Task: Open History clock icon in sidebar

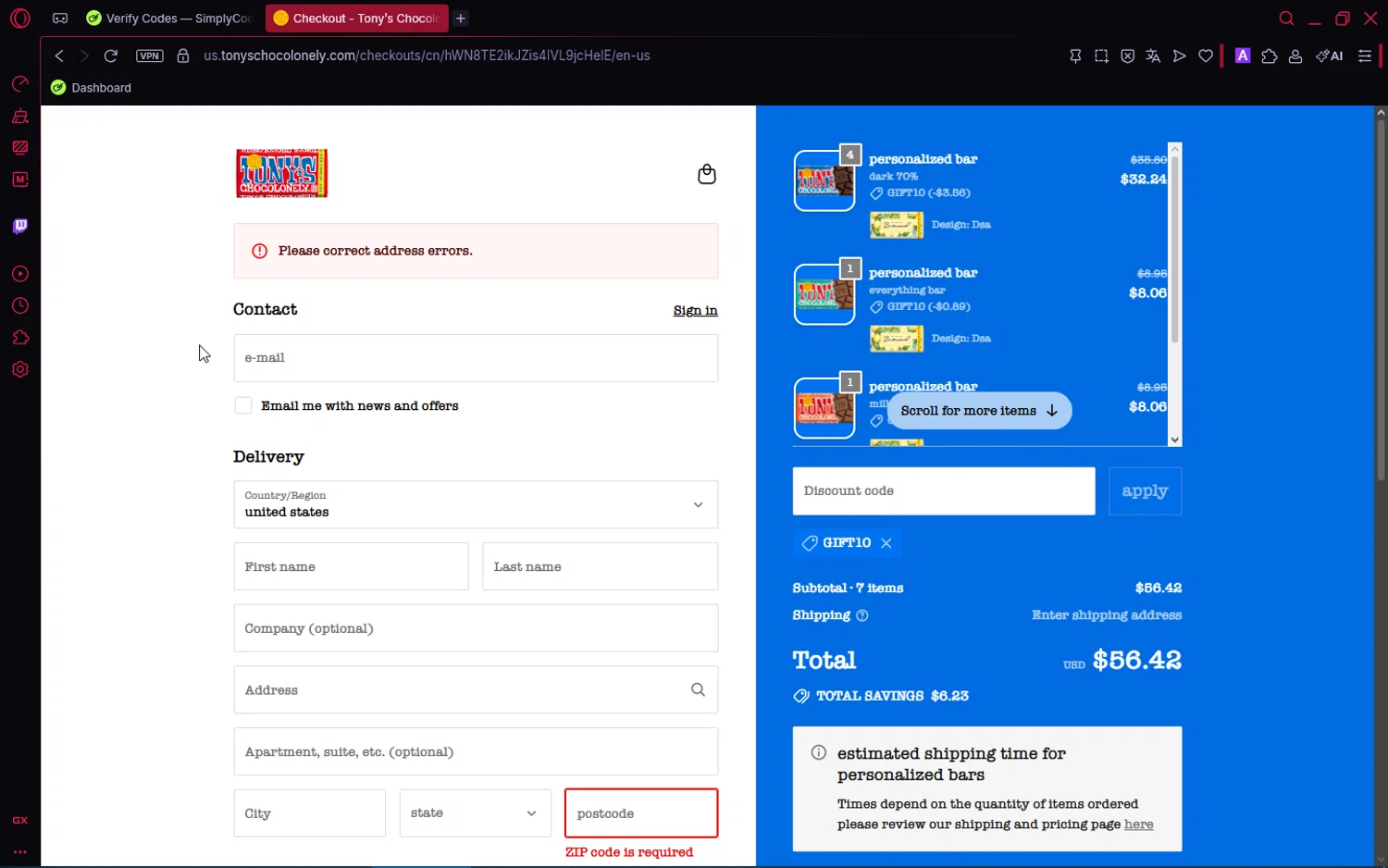Action: click(20, 305)
